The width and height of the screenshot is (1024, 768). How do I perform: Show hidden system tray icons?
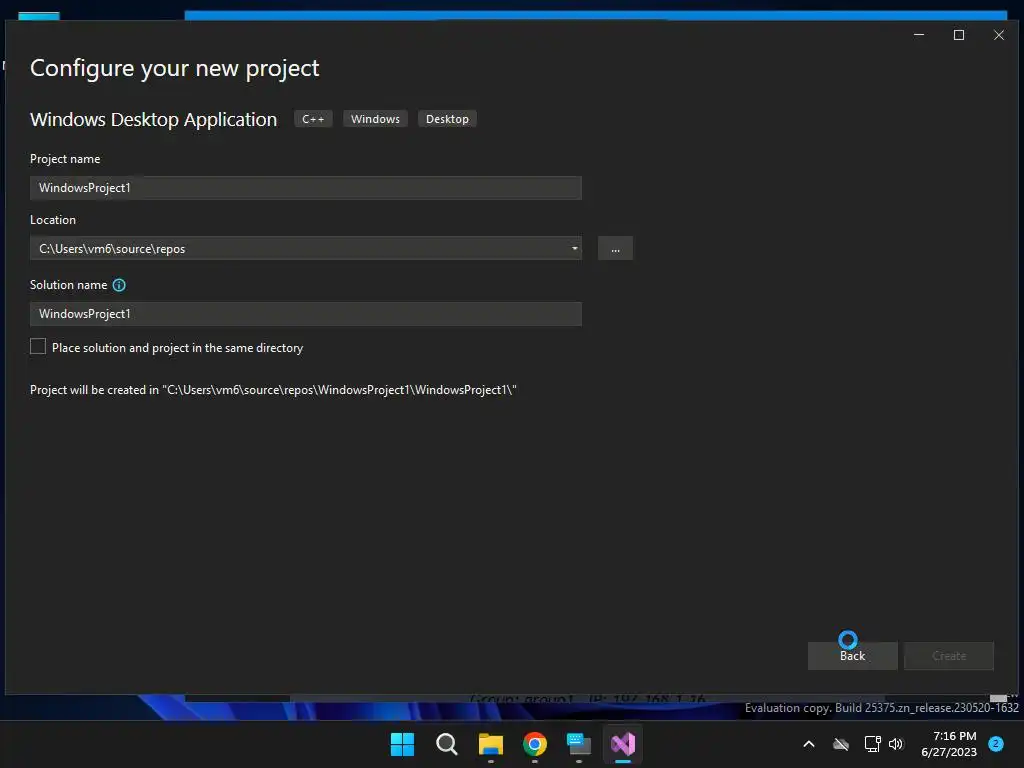pos(808,744)
